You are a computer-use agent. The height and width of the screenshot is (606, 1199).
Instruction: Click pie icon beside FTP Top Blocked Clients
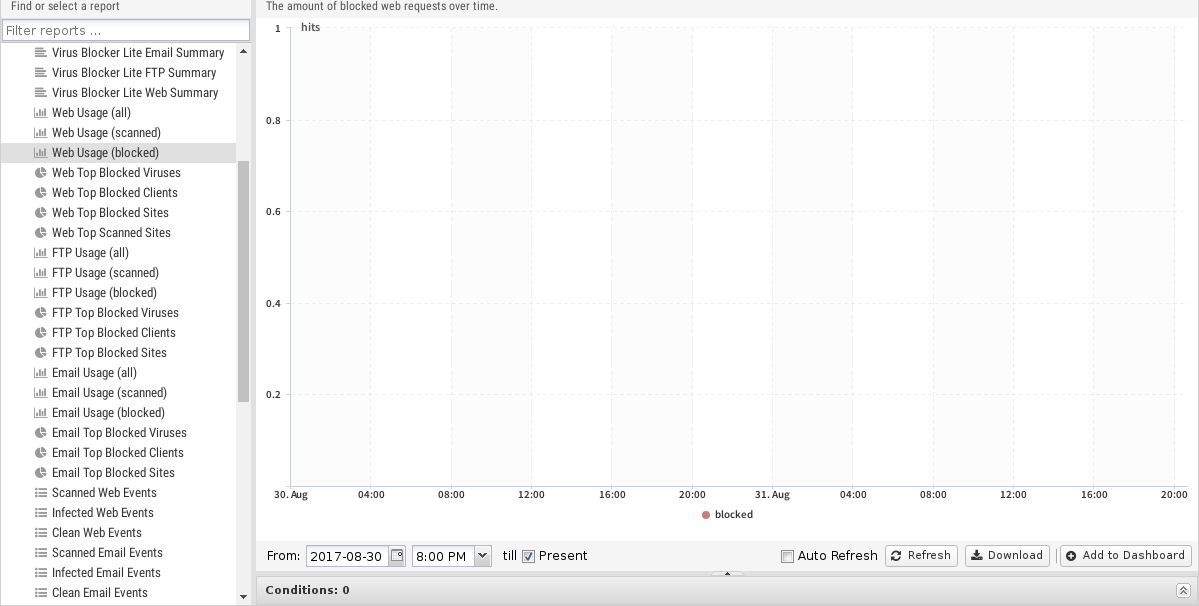coord(41,332)
